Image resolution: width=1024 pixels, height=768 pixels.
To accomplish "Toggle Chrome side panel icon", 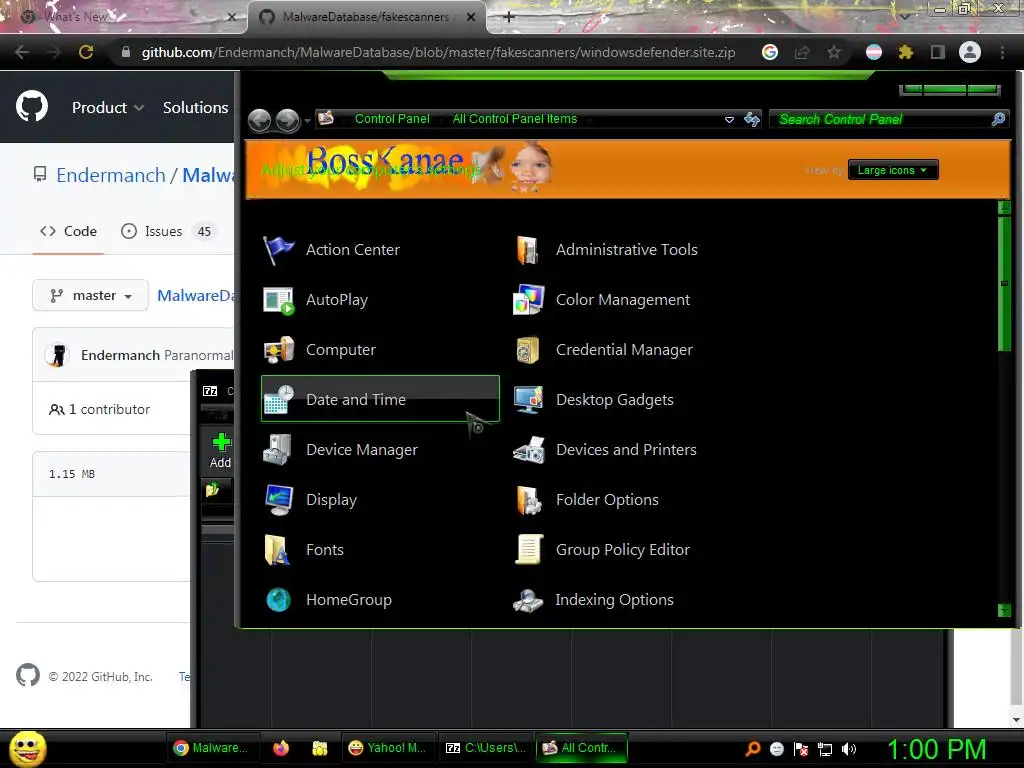I will 938,52.
